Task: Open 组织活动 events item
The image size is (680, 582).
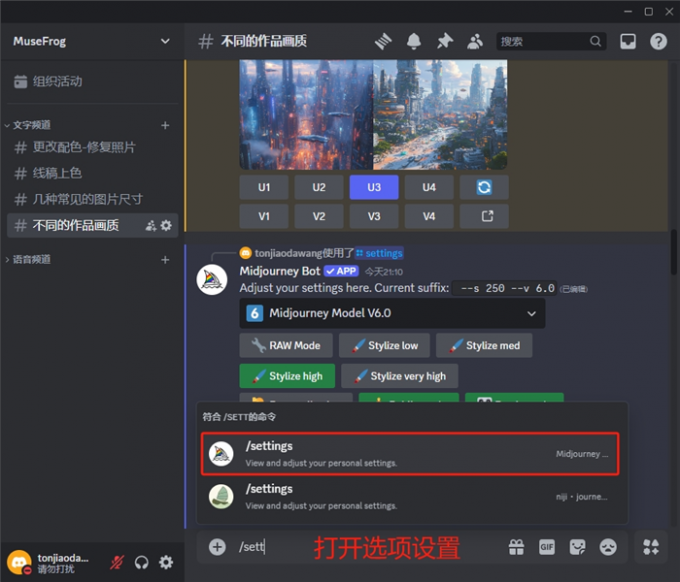Action: (x=92, y=82)
